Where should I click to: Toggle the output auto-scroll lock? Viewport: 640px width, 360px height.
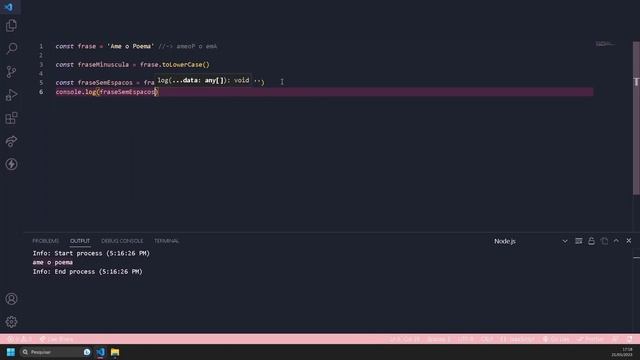coord(591,241)
